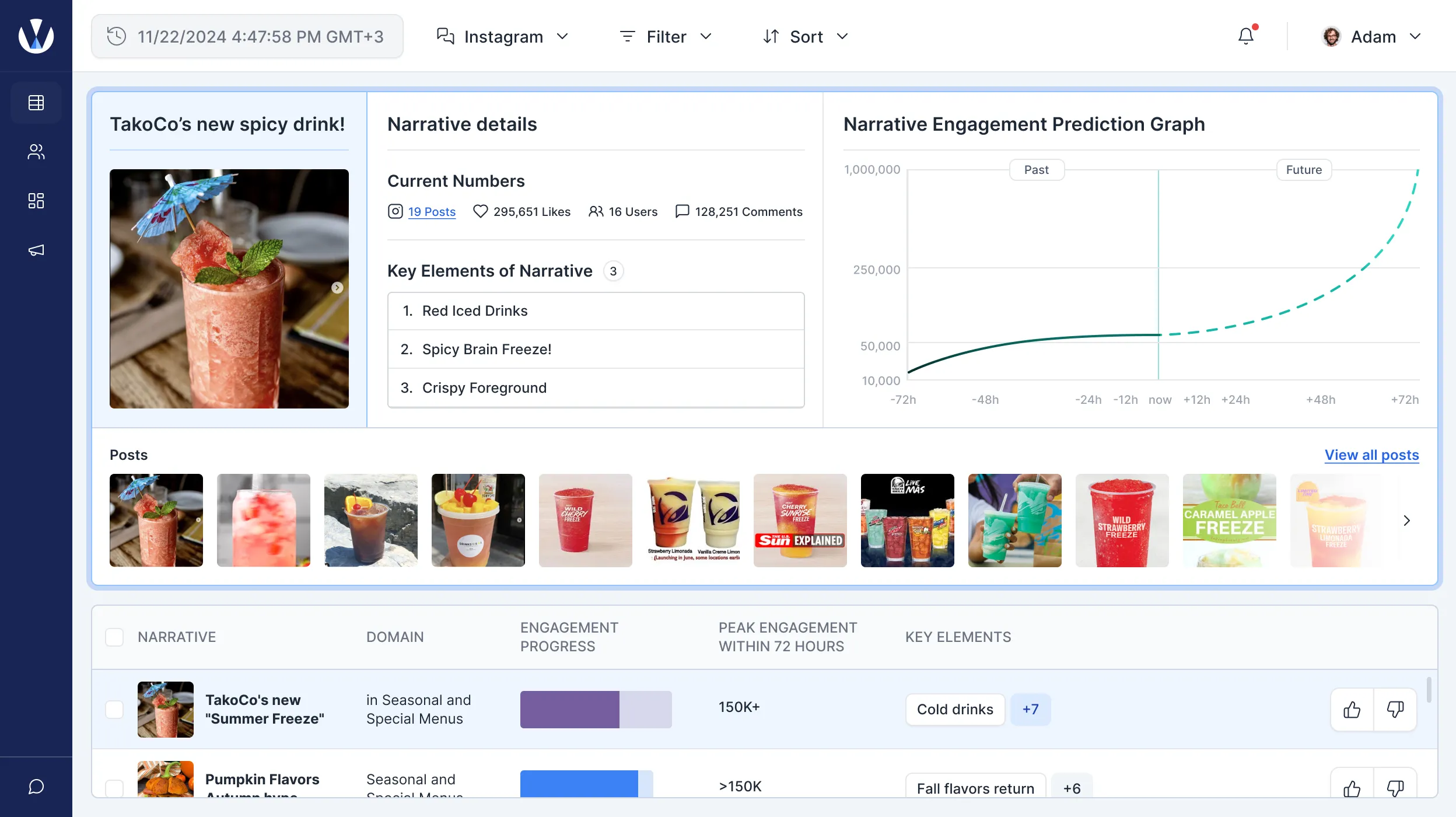This screenshot has height=817, width=1456.
Task: Open the megaphone campaigns sidebar icon
Action: [36, 250]
